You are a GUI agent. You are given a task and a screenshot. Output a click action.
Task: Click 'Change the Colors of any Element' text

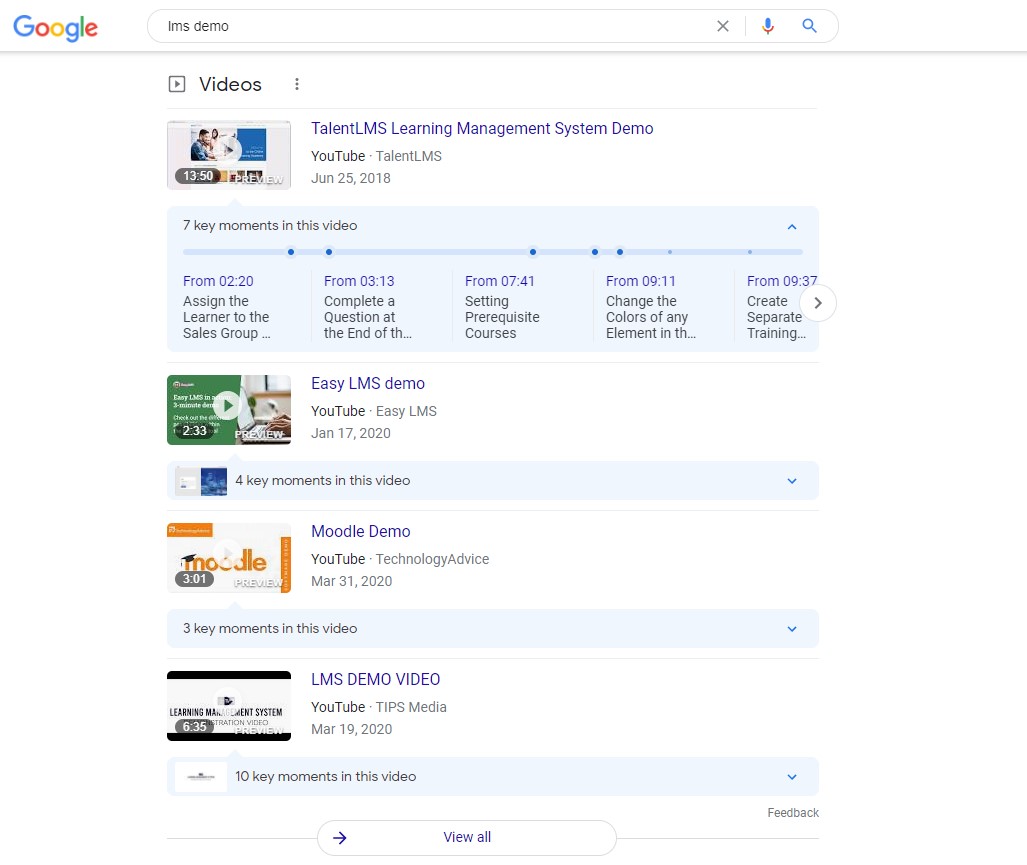coord(651,317)
